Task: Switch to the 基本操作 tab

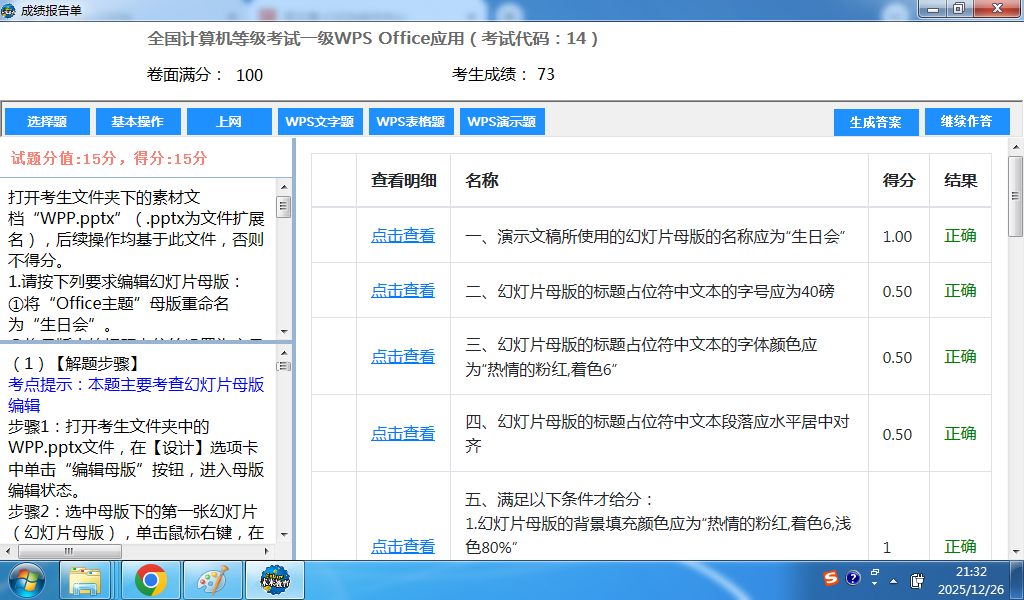Action: (x=138, y=121)
